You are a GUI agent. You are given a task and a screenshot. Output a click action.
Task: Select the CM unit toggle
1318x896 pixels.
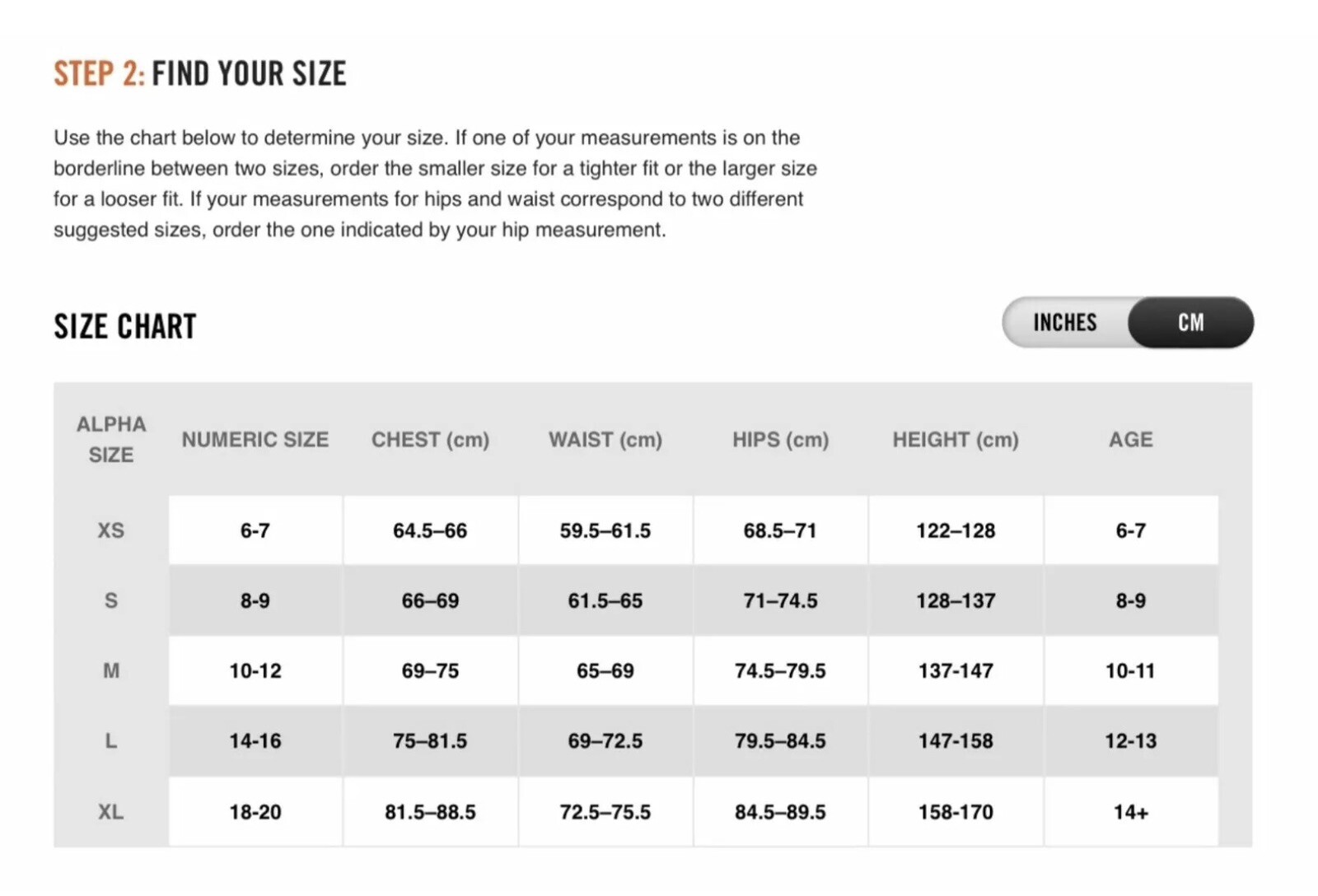point(1190,322)
